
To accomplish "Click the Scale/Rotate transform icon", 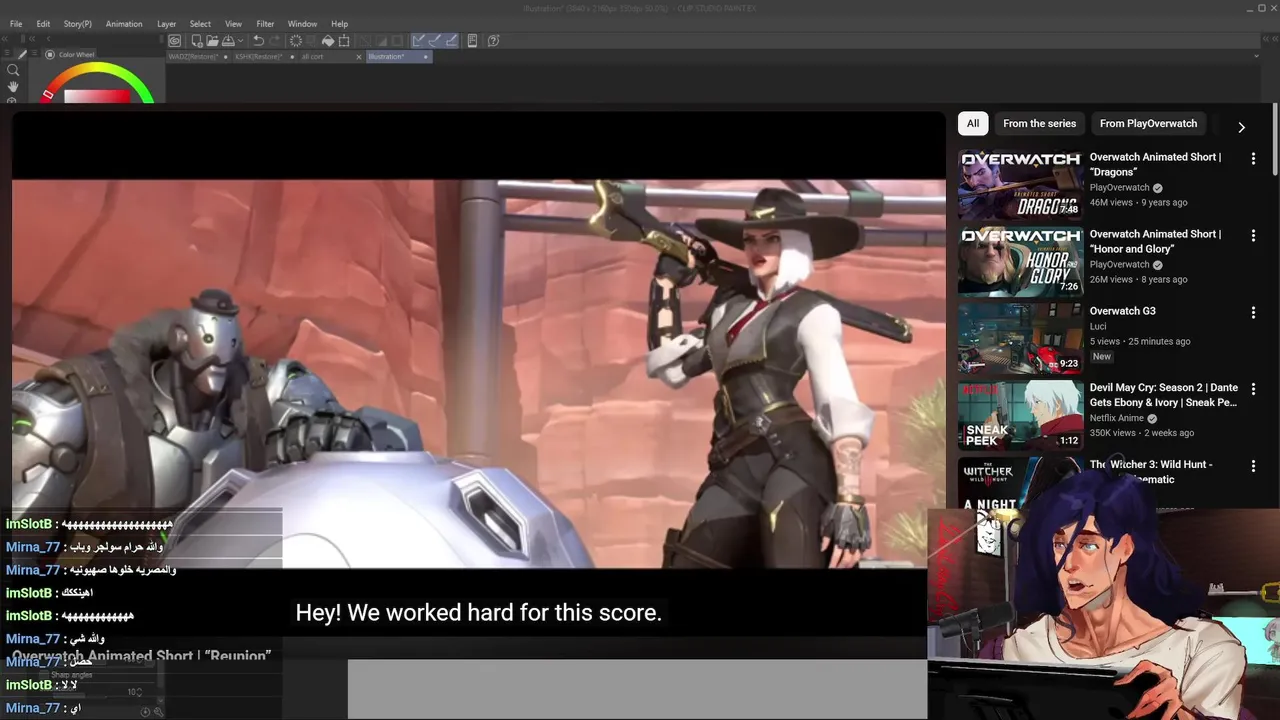I will tap(344, 41).
